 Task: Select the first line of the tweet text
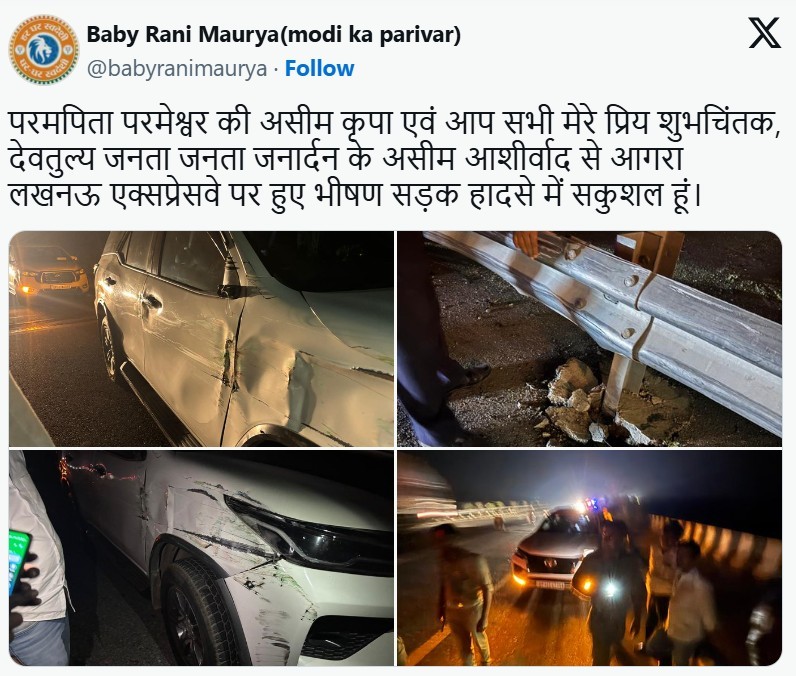pyautogui.click(x=394, y=123)
